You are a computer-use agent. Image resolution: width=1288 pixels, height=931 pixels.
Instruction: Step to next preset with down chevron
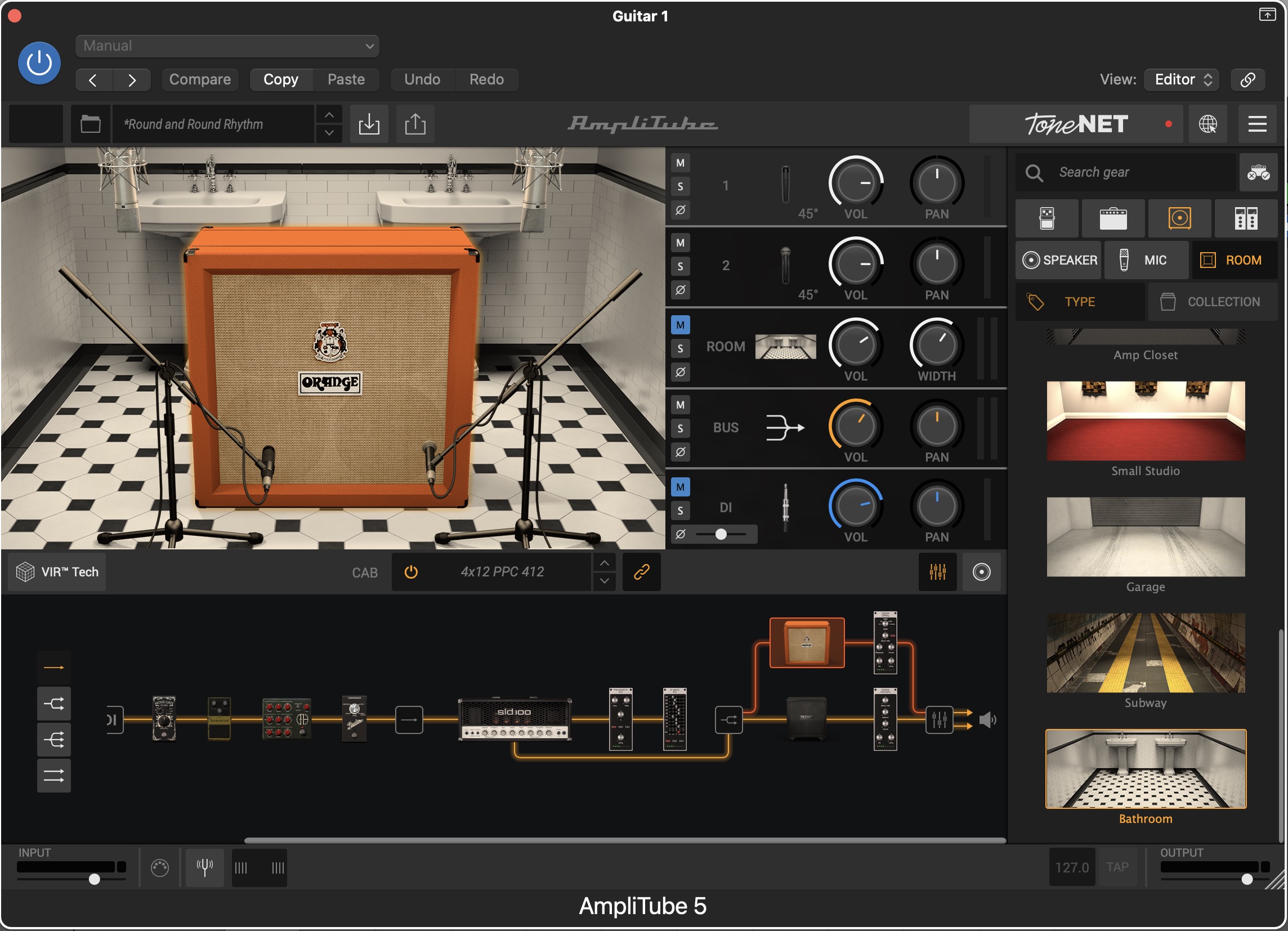click(329, 133)
